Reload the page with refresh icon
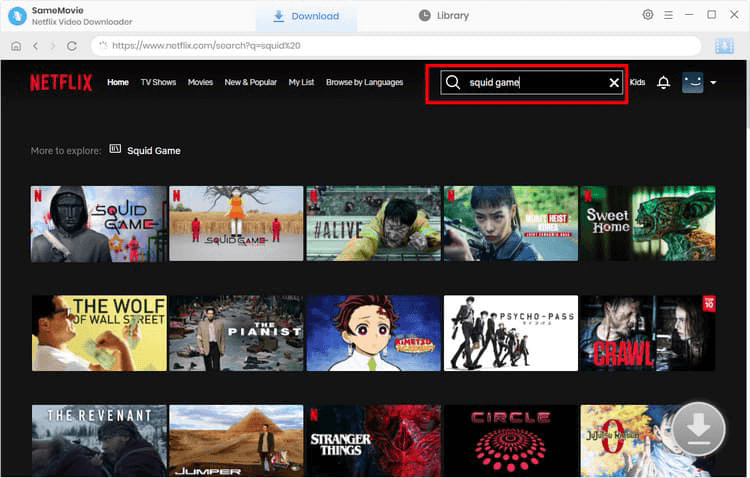The width and height of the screenshot is (750, 478). 72,46
